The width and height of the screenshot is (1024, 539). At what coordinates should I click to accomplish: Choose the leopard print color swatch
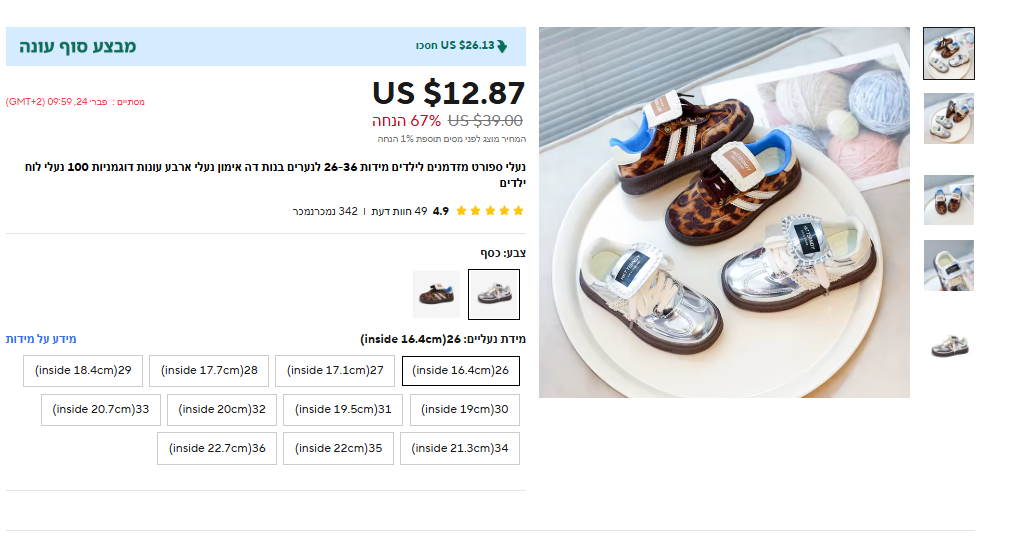[x=436, y=294]
